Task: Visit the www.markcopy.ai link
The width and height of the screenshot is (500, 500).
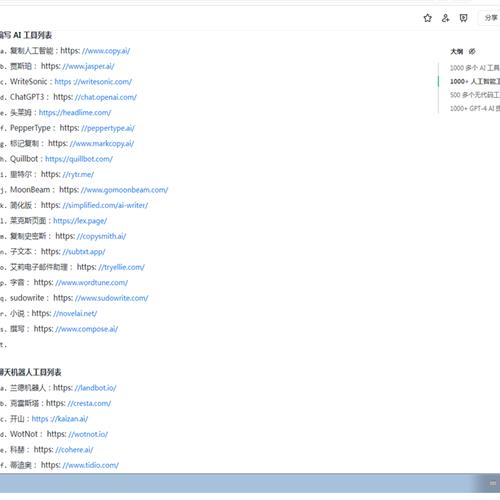Action: pyautogui.click(x=102, y=144)
